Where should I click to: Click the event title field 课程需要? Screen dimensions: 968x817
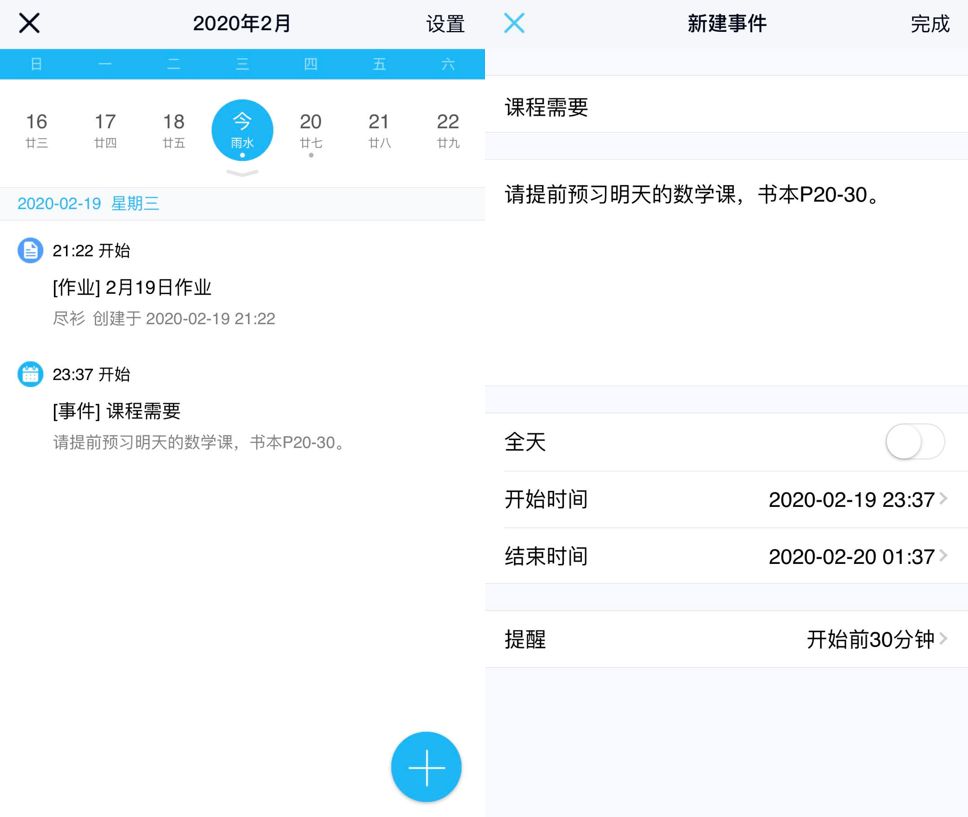(x=726, y=108)
